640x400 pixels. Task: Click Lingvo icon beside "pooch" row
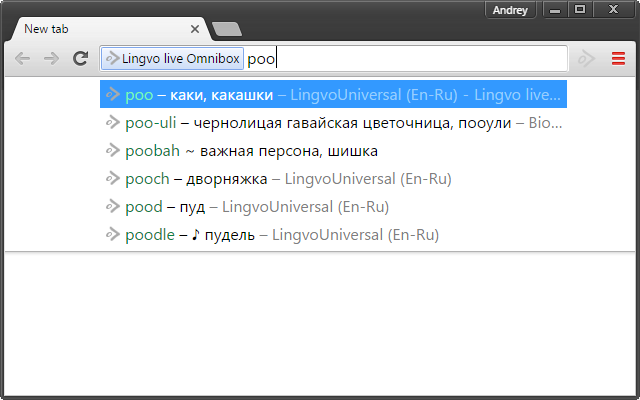(x=113, y=178)
